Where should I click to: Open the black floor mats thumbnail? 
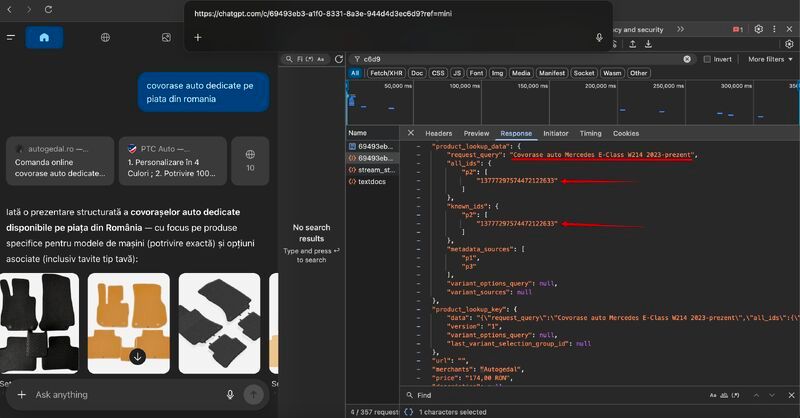click(39, 323)
